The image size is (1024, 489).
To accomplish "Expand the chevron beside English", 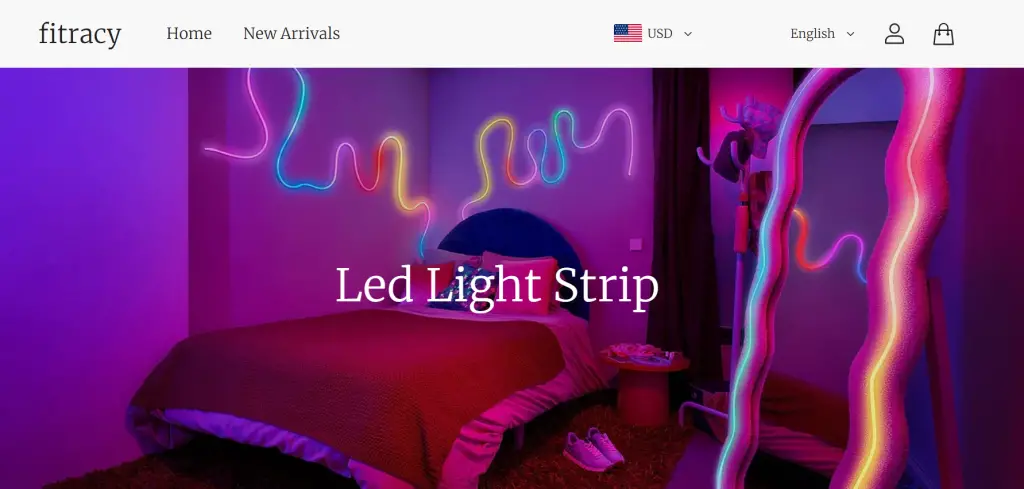I will (850, 34).
